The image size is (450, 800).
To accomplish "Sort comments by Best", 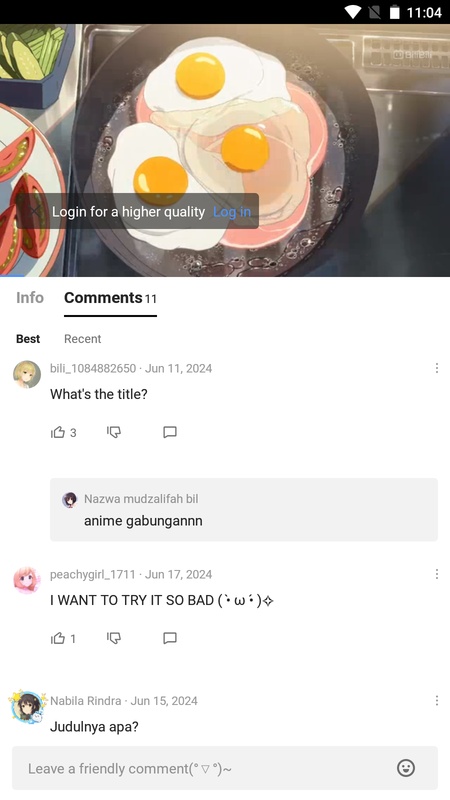I will pos(28,339).
